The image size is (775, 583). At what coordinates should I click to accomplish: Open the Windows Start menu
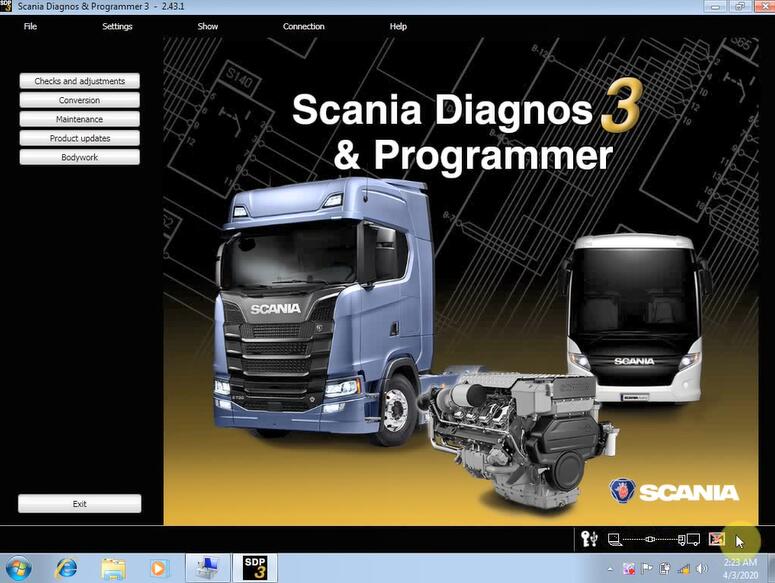[19, 568]
